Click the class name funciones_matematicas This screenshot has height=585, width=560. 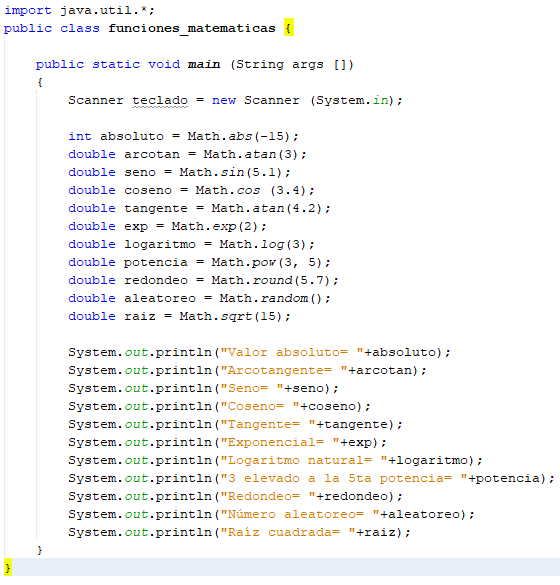[x=192, y=28]
